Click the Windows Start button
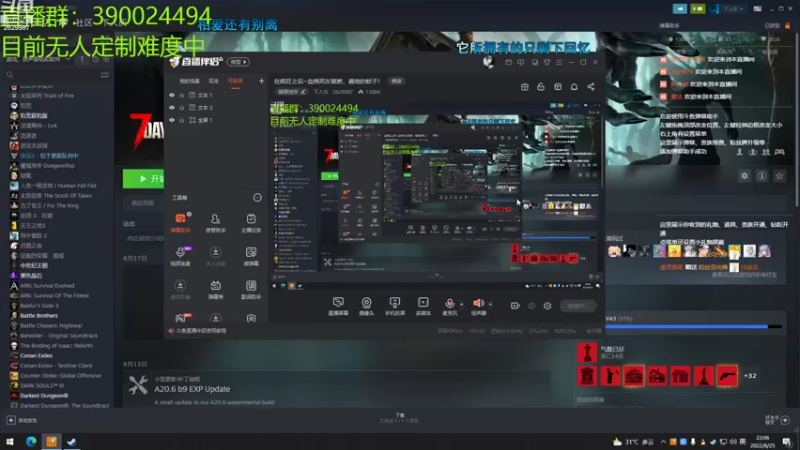 click(x=10, y=441)
